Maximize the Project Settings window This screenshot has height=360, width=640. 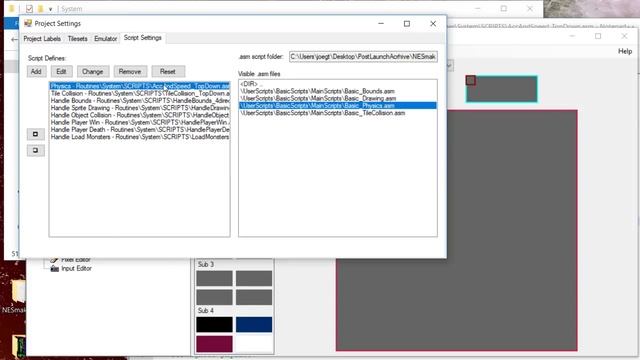tap(407, 24)
